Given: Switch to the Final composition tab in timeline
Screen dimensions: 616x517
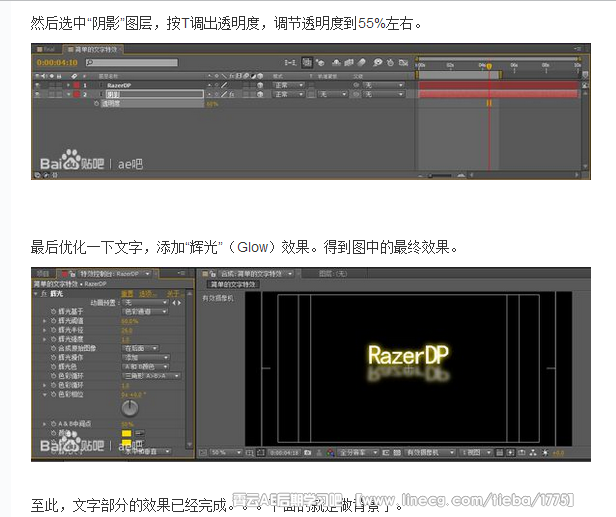Looking at the screenshot, I should [46, 49].
